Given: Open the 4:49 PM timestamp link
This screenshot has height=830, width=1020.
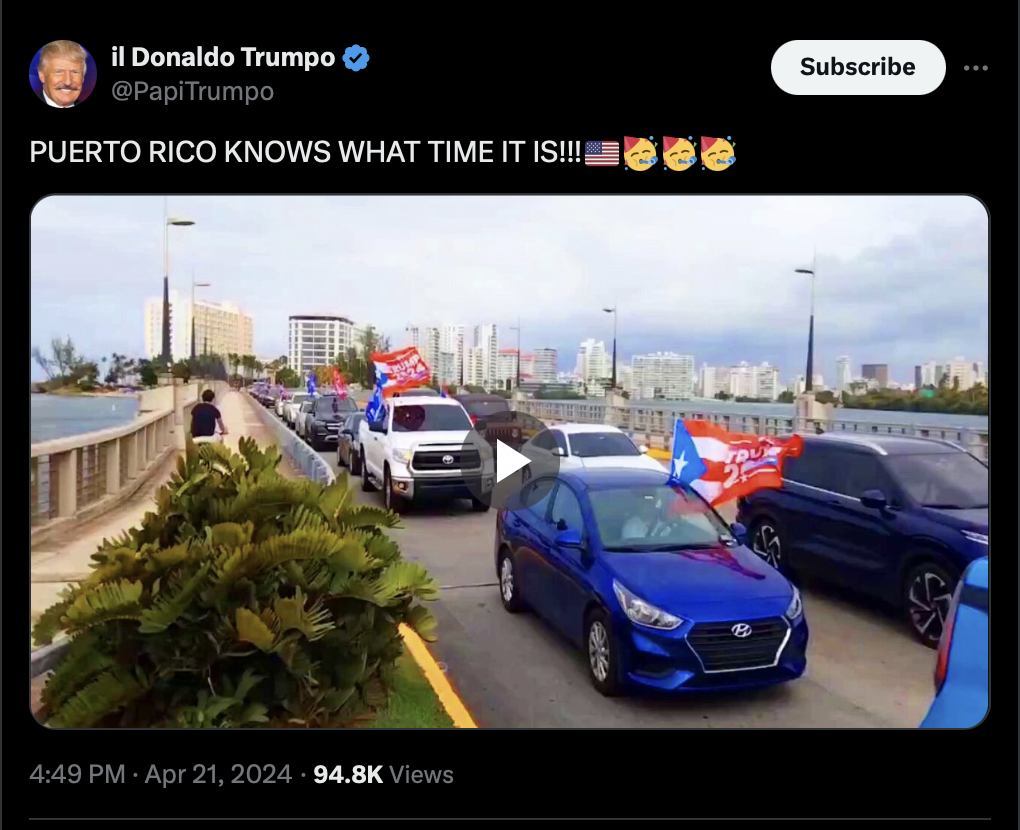Looking at the screenshot, I should tap(77, 774).
